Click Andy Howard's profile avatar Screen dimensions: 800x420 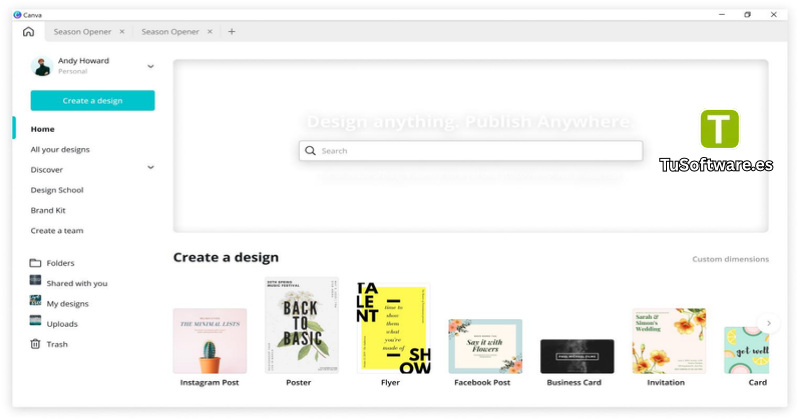[42, 66]
